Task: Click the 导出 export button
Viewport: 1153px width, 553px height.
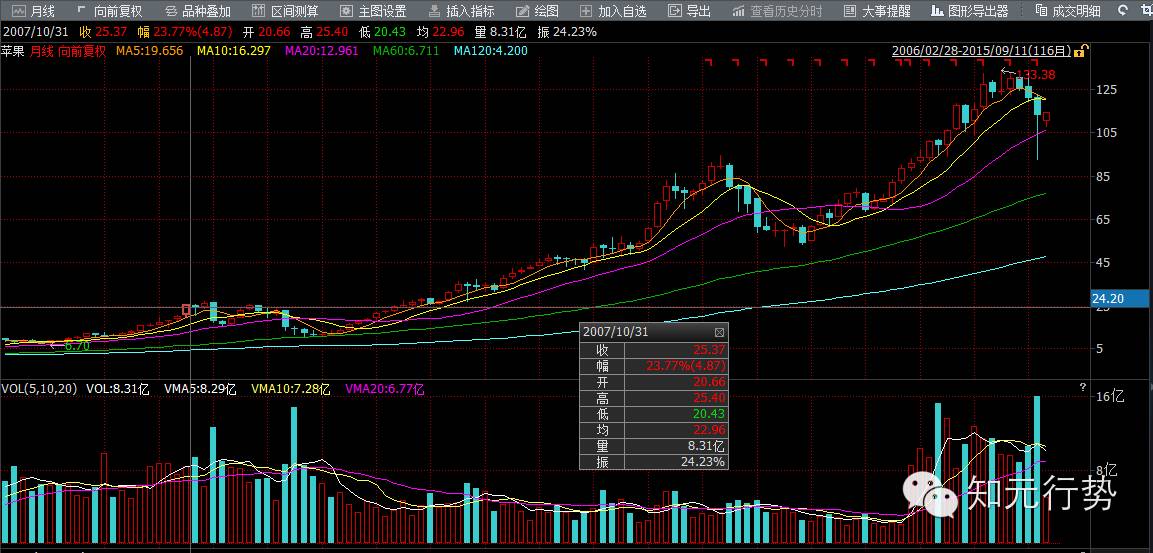Action: [690, 11]
